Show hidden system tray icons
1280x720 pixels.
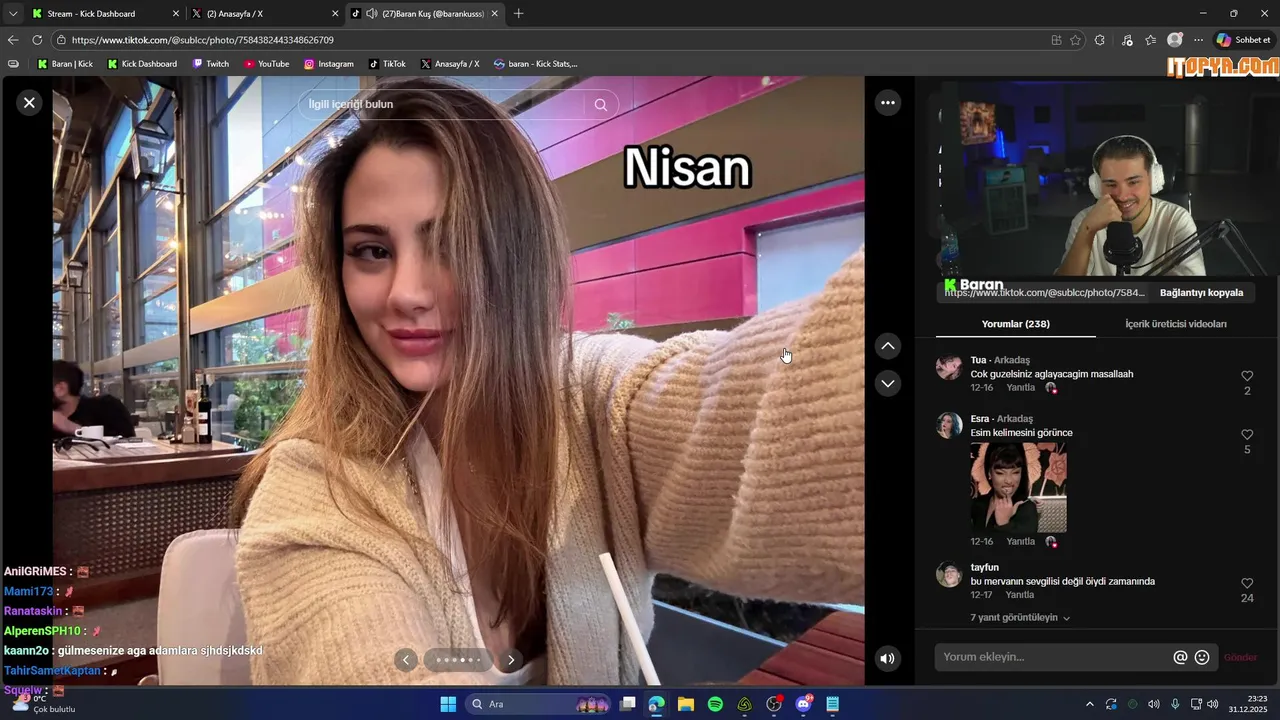coord(1089,704)
